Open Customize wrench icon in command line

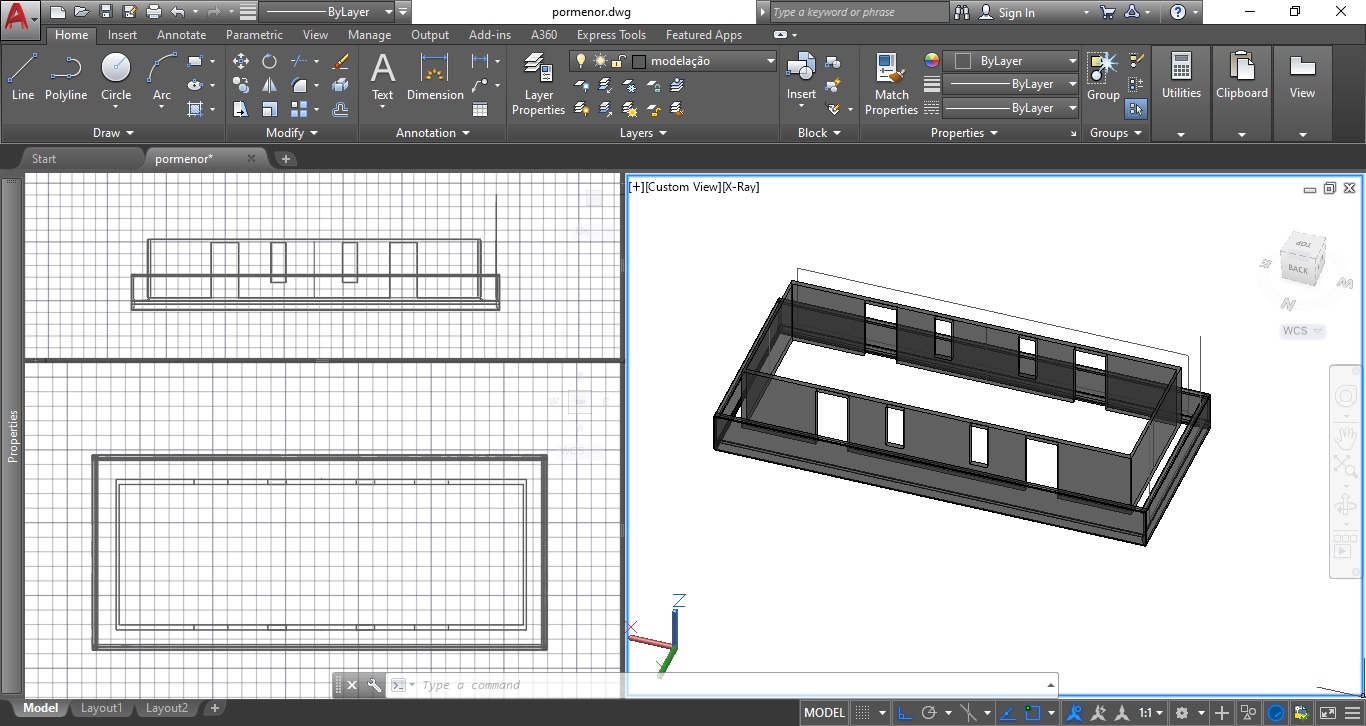(x=374, y=685)
